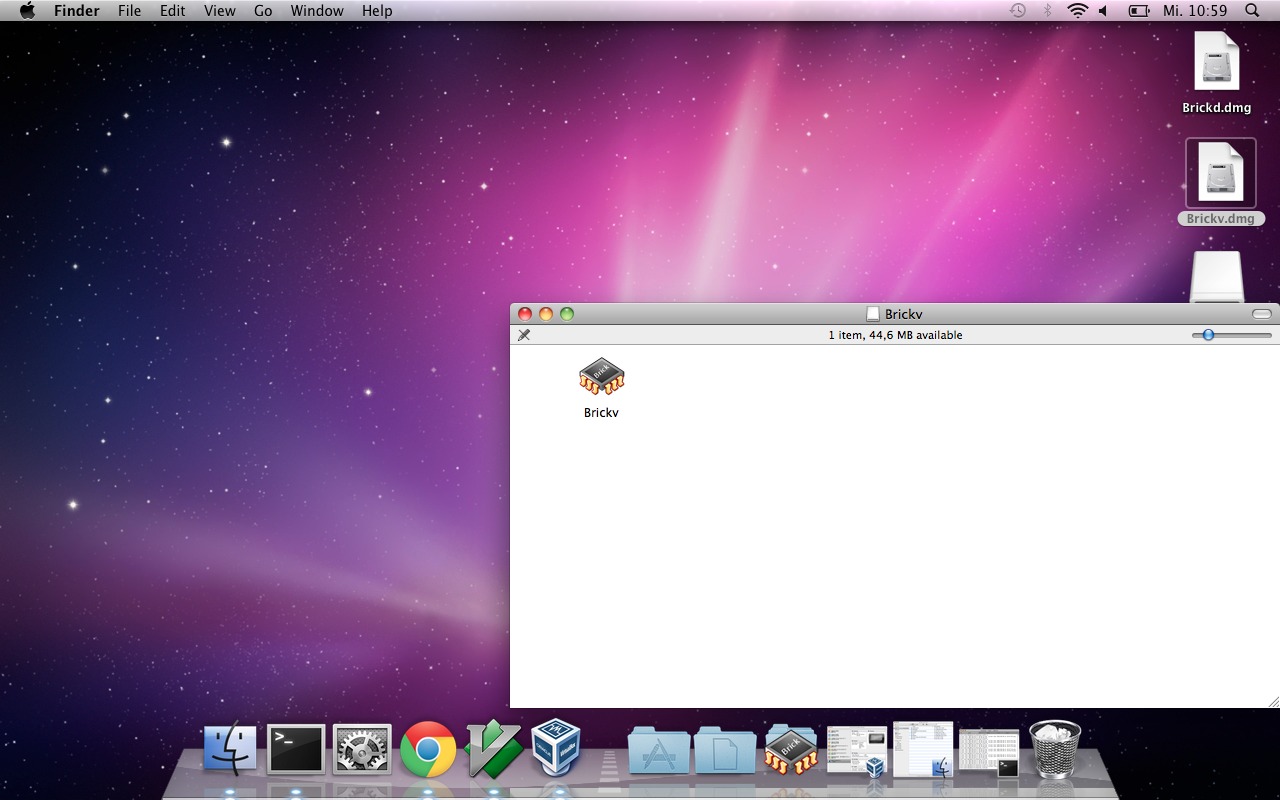Image resolution: width=1280 pixels, height=800 pixels.
Task: Open the Finder application menu
Action: coord(77,11)
